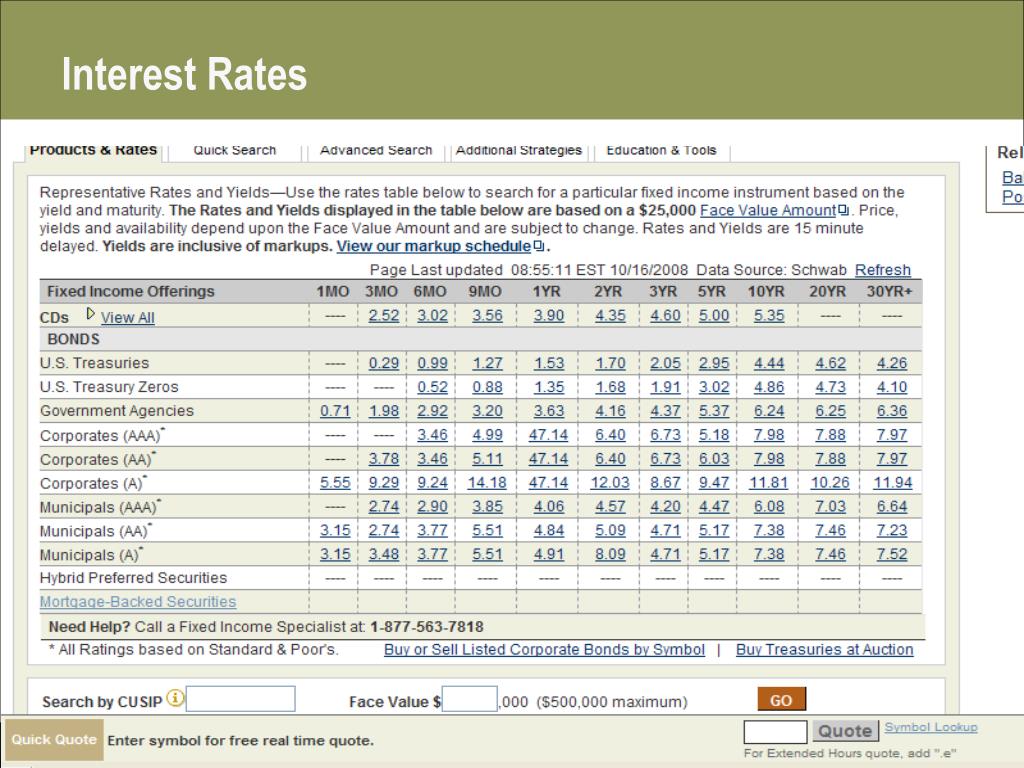Select Corporates (AA) 9MO yield 5.11

[487, 459]
